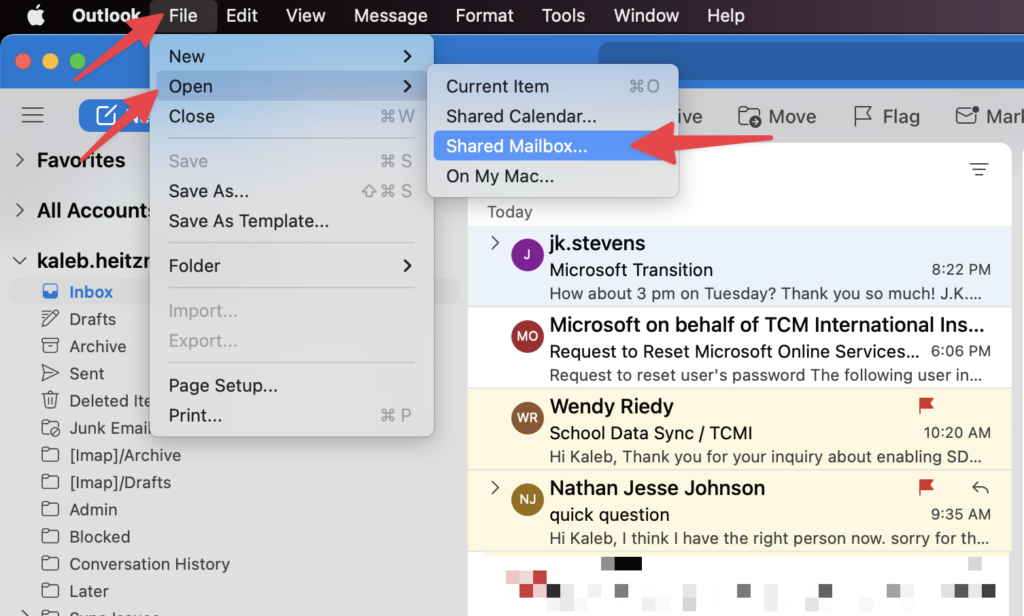Select the Archive folder in sidebar
This screenshot has height=616, width=1024.
(97, 346)
